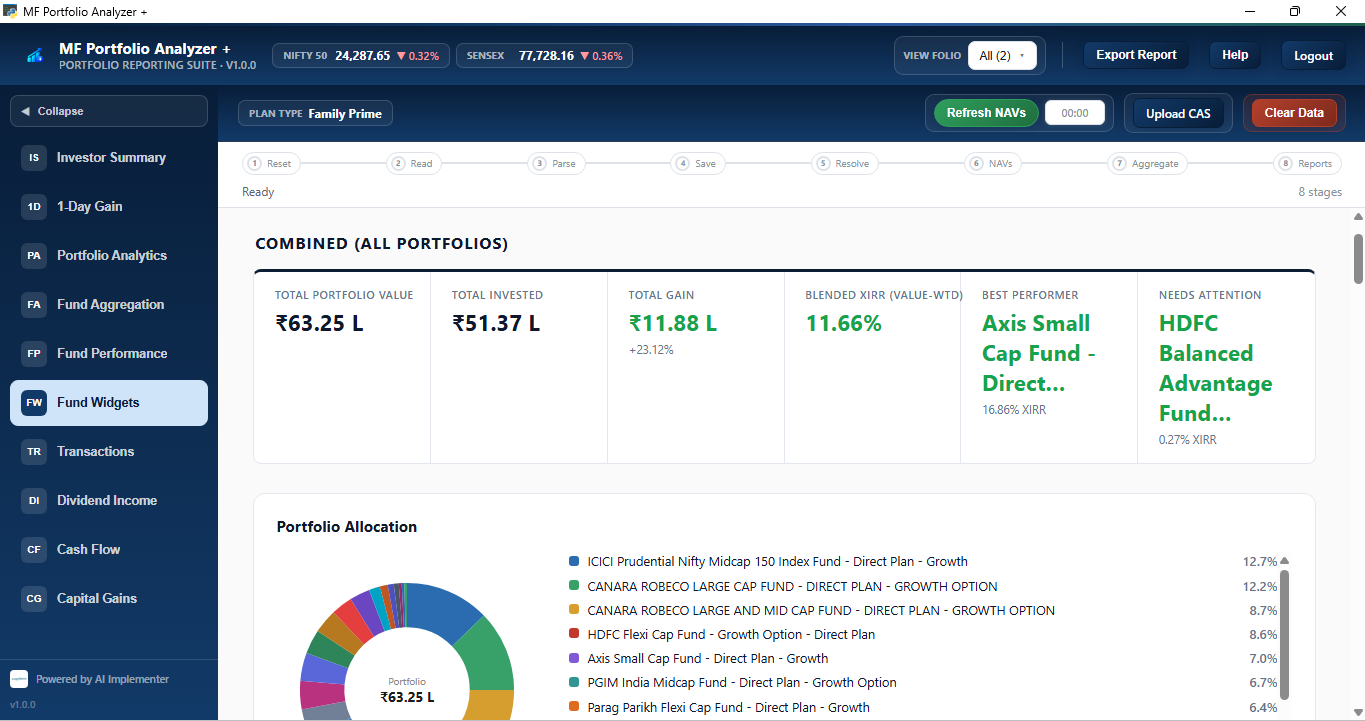
Task: Click the NIFTY 50 index ticker
Action: [x=361, y=56]
